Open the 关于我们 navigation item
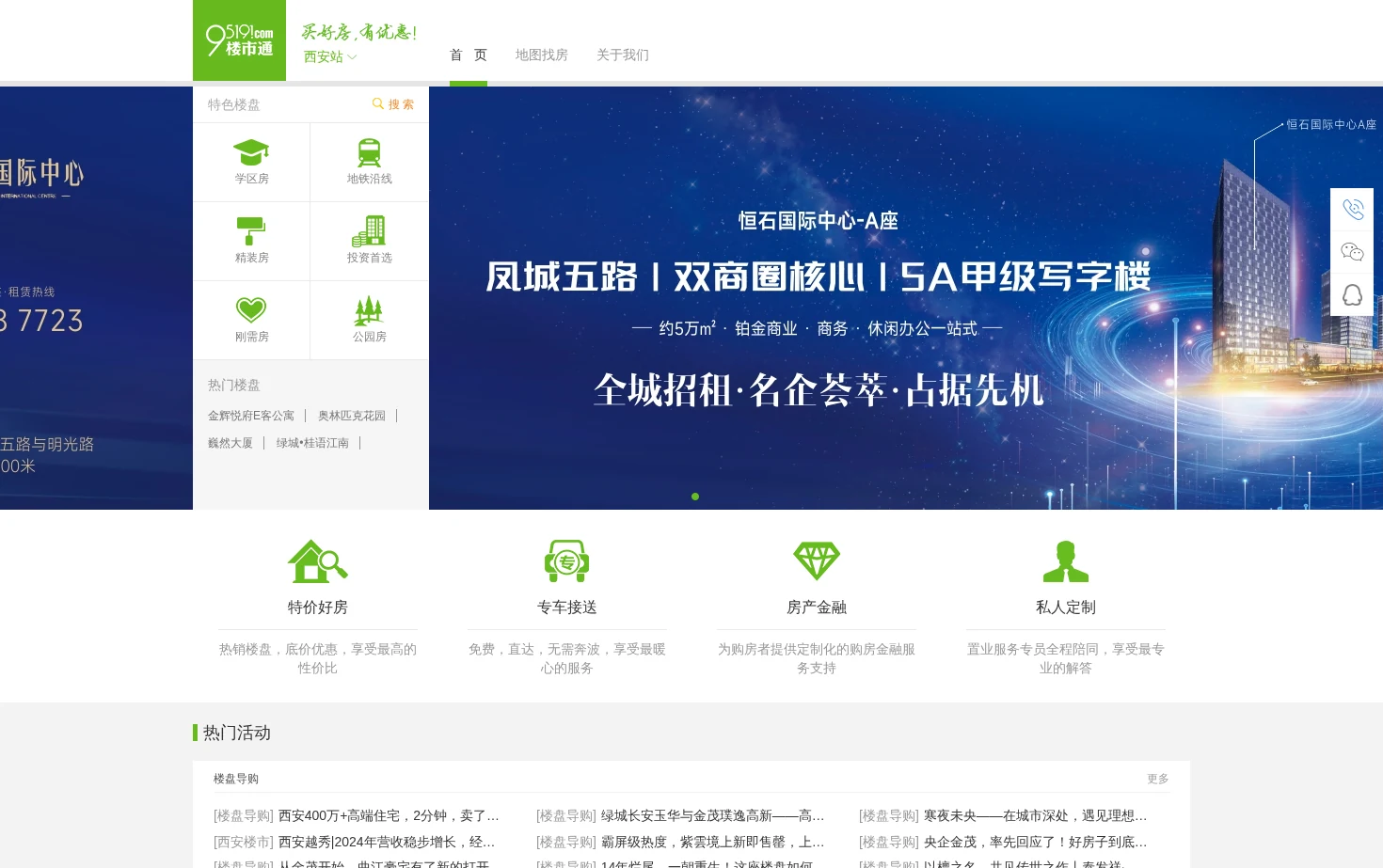This screenshot has height=868, width=1383. (623, 55)
